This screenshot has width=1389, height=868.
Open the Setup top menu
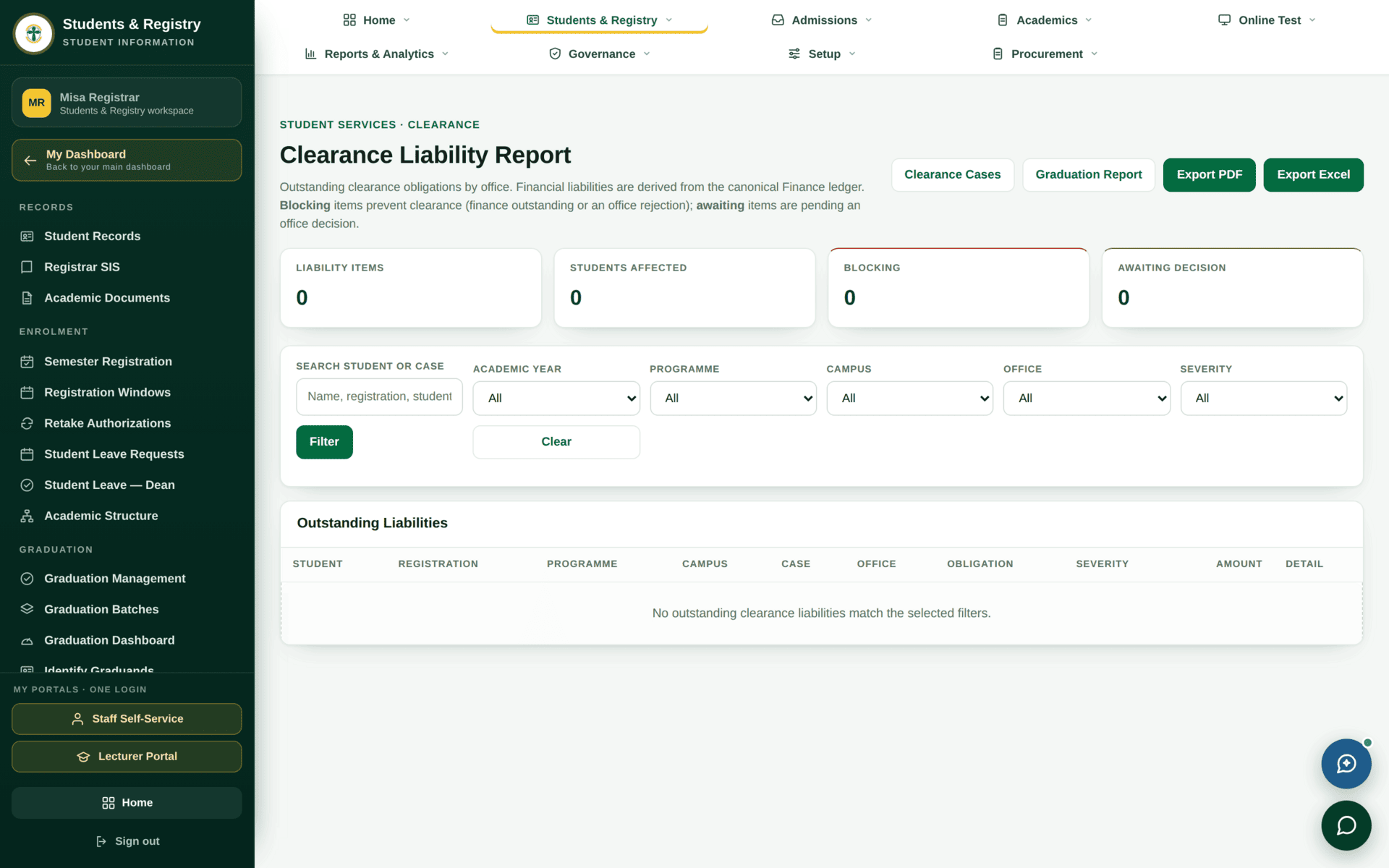click(x=823, y=54)
